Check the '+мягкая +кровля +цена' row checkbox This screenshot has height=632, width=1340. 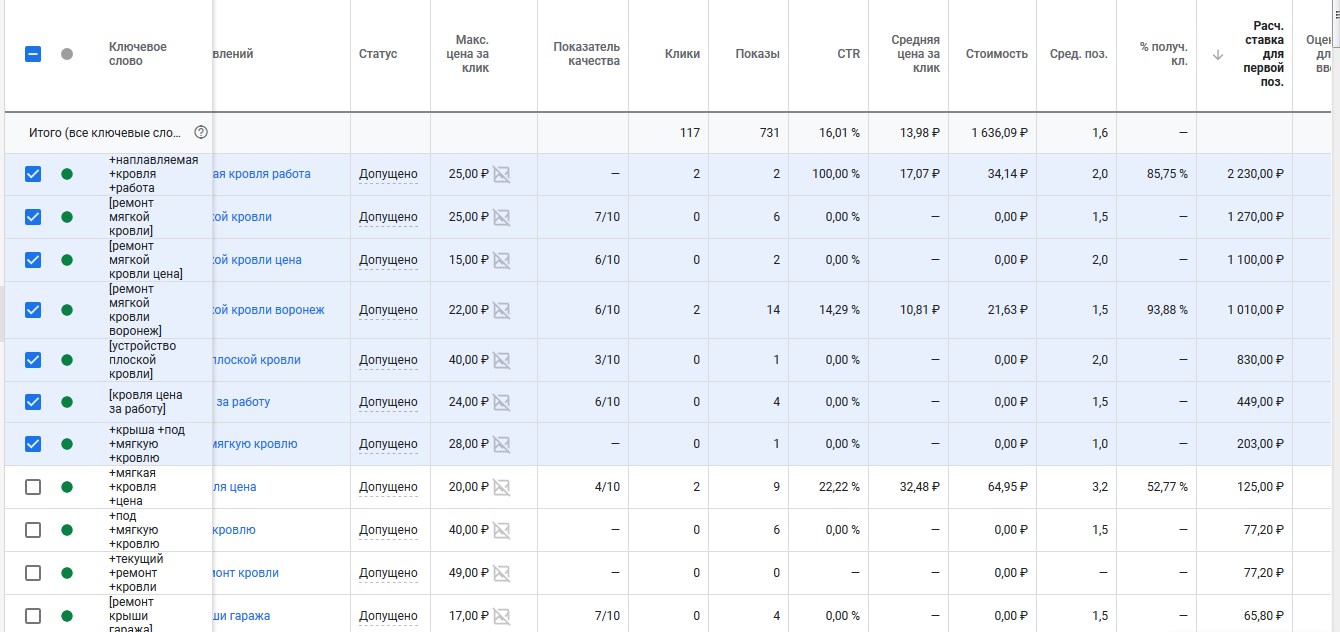(x=33, y=487)
